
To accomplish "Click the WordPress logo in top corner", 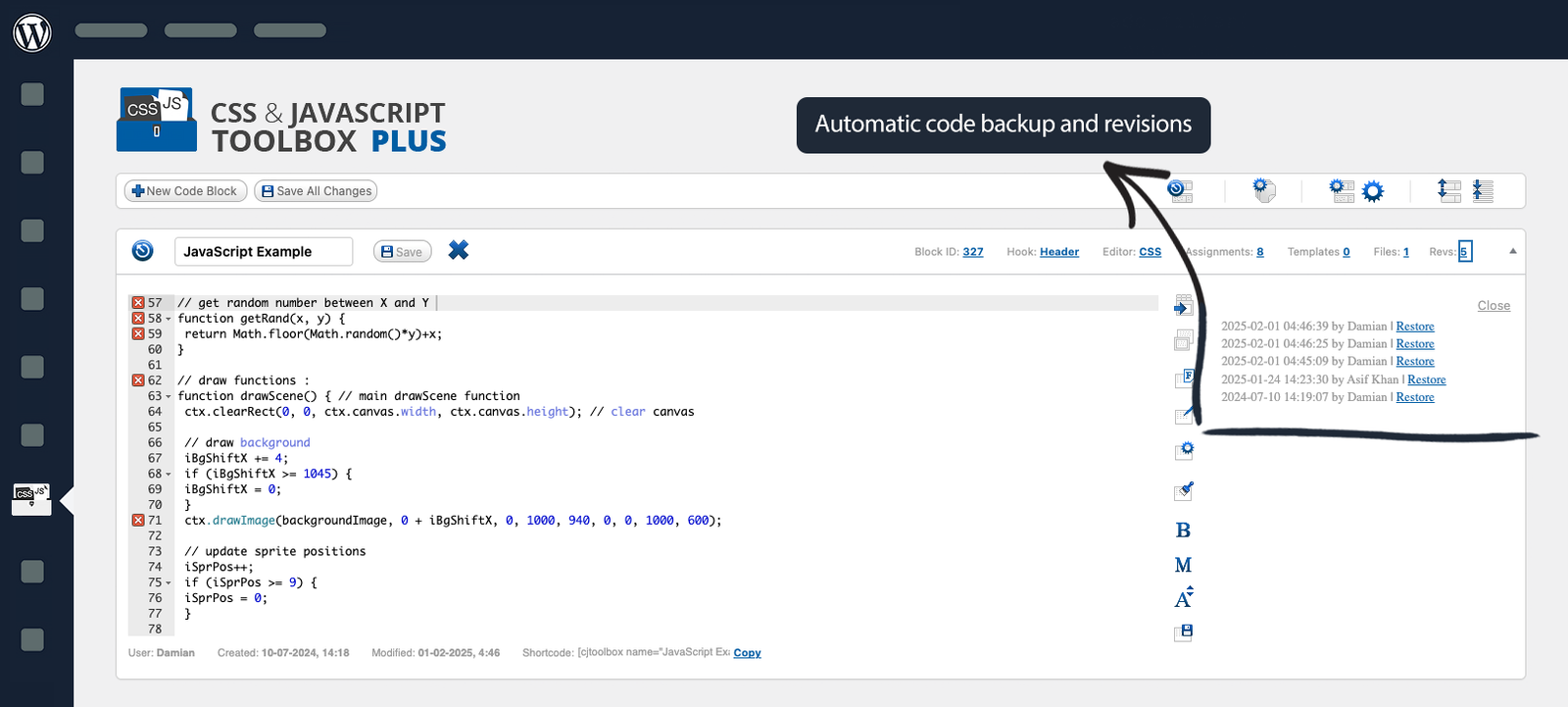I will 32,32.
